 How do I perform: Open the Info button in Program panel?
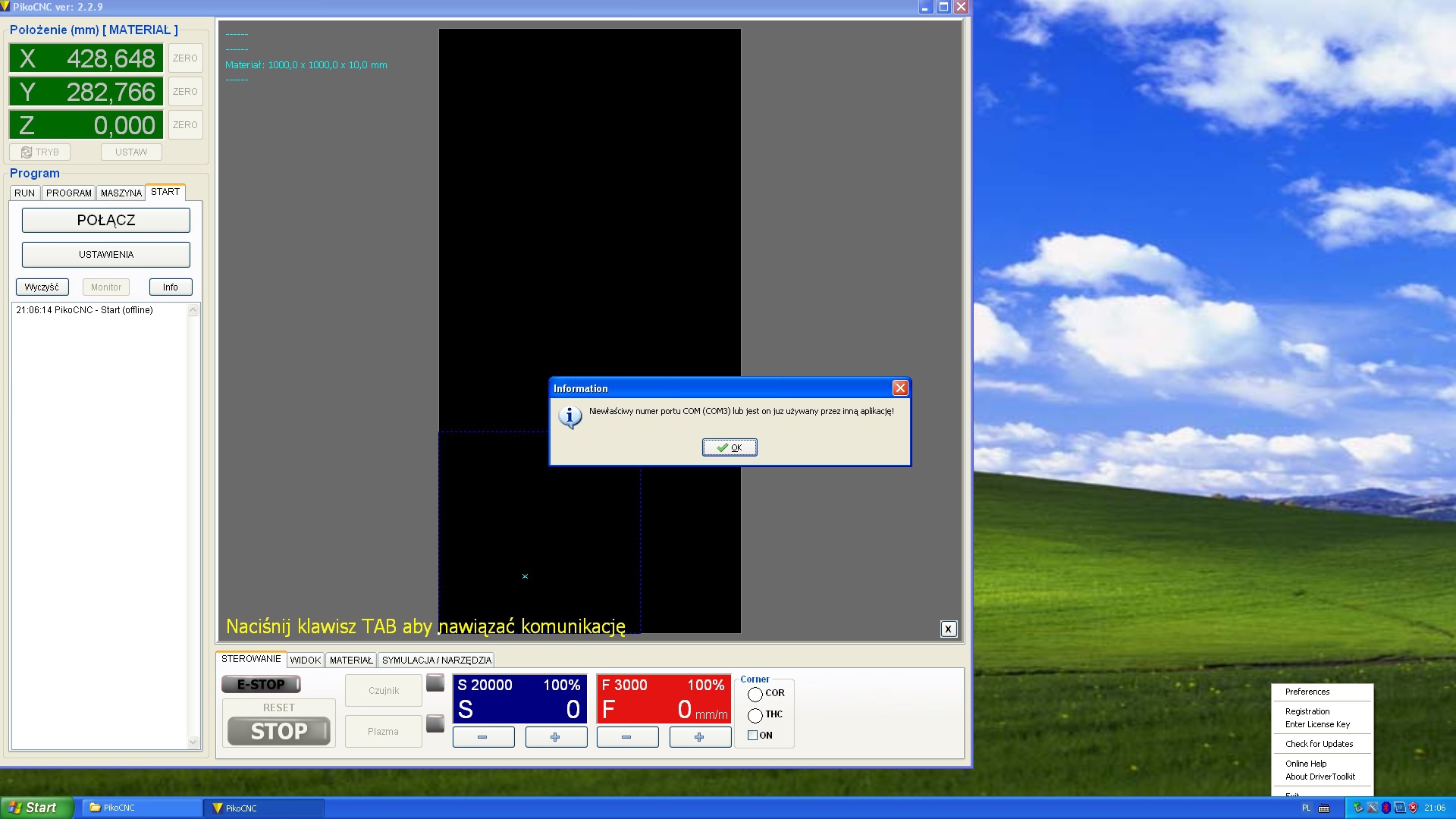(x=171, y=287)
